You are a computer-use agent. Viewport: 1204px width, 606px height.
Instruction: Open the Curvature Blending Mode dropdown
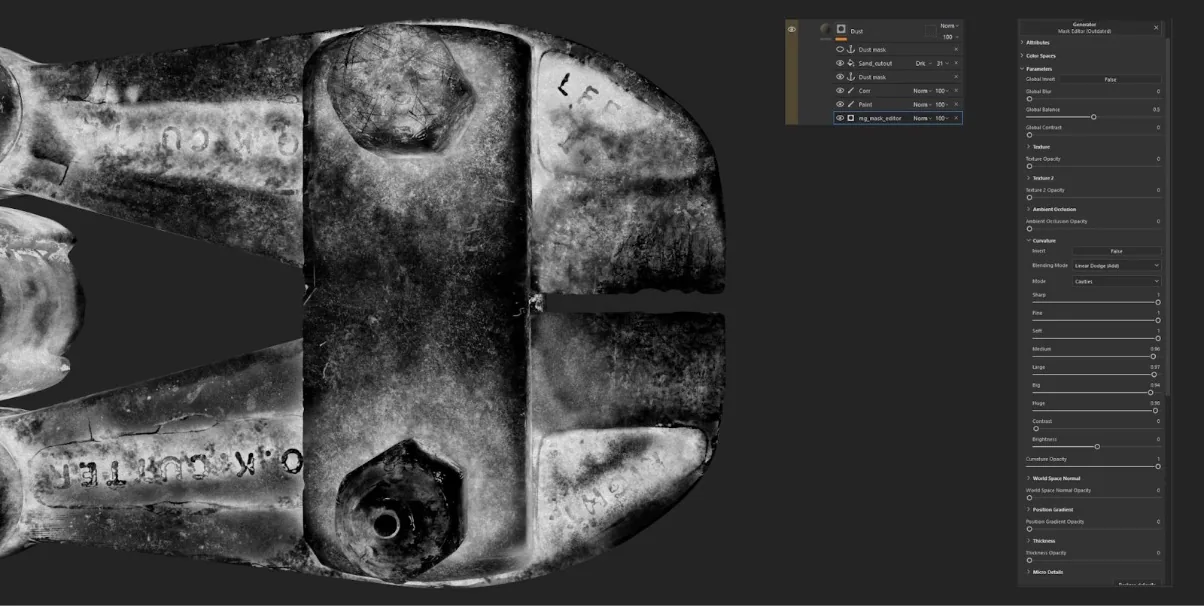click(1116, 266)
